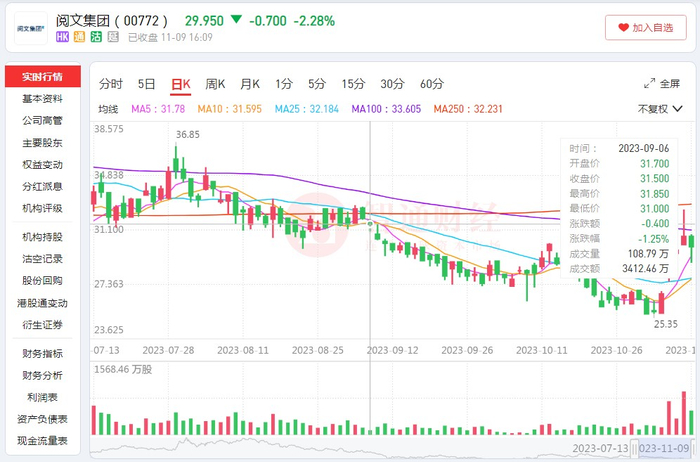Click the green 沽 badge icon
This screenshot has height=462, width=700.
[x=97, y=37]
